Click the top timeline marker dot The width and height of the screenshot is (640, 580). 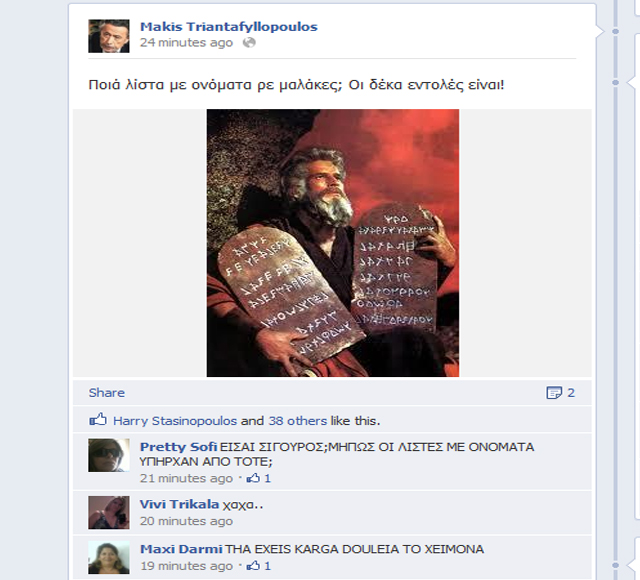[x=616, y=31]
